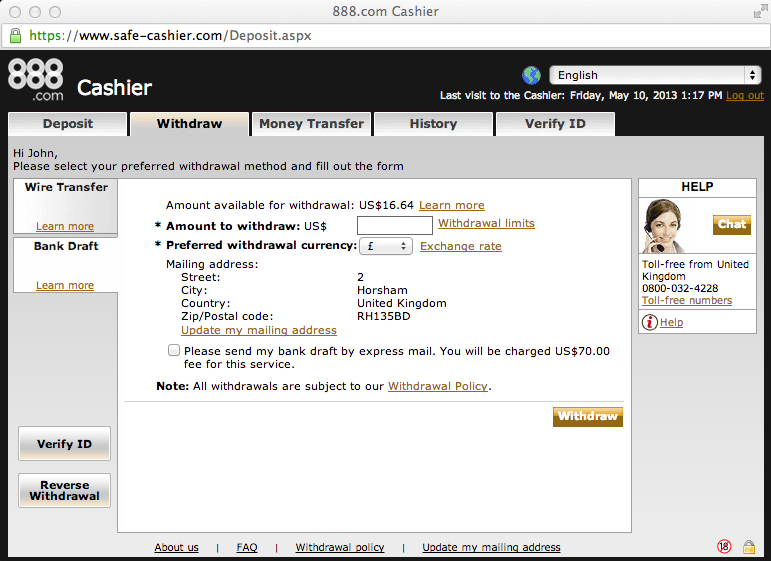
Task: Click footer Update my mailing address link
Action: coord(491,547)
